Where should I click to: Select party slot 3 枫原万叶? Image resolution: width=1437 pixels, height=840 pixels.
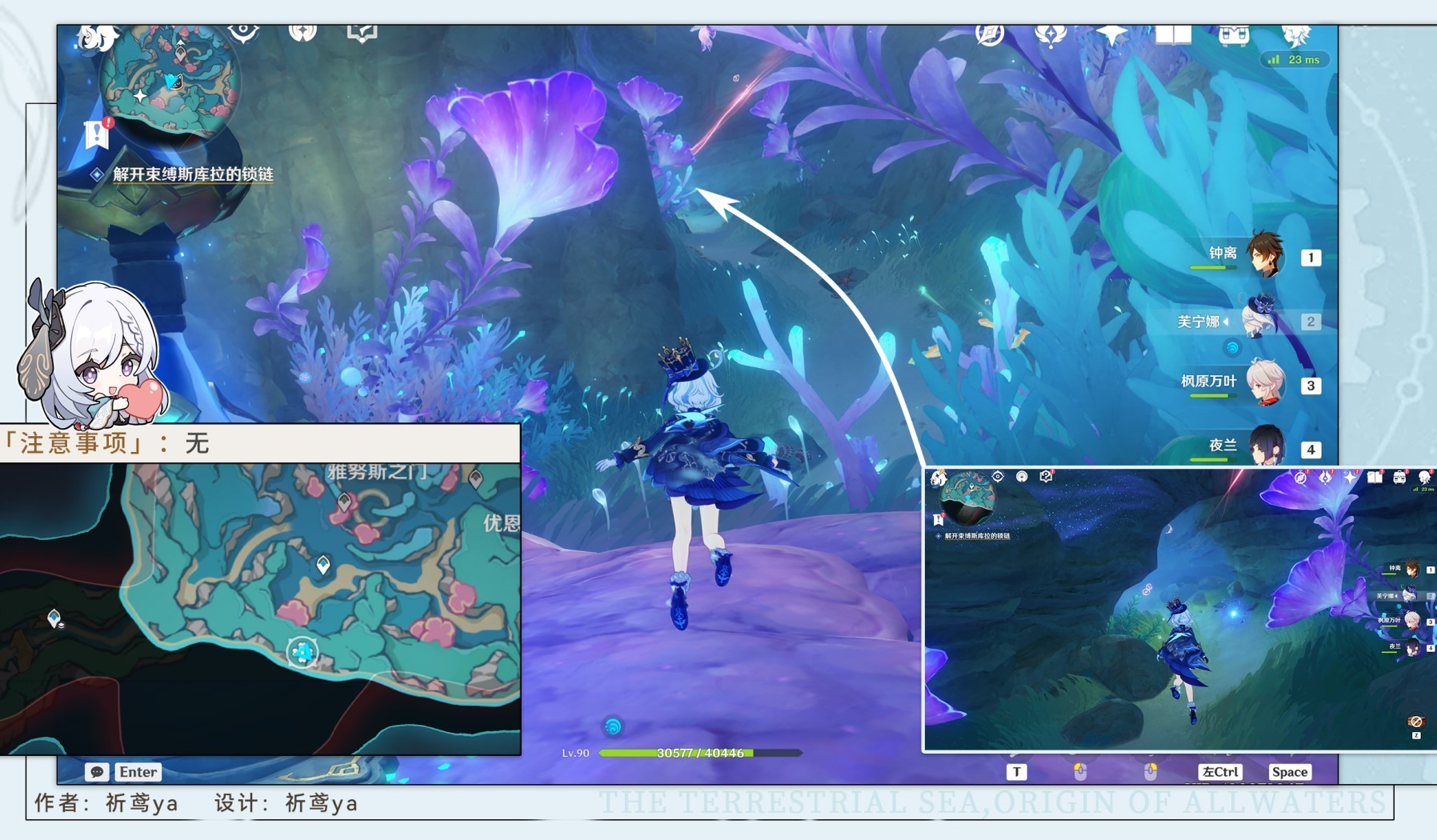1265,383
